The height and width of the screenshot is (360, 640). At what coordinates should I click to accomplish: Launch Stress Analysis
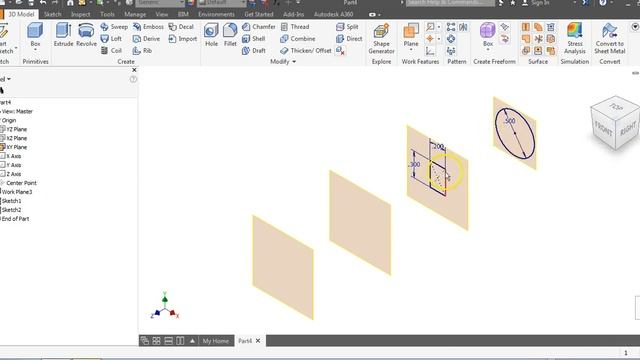pyautogui.click(x=575, y=39)
